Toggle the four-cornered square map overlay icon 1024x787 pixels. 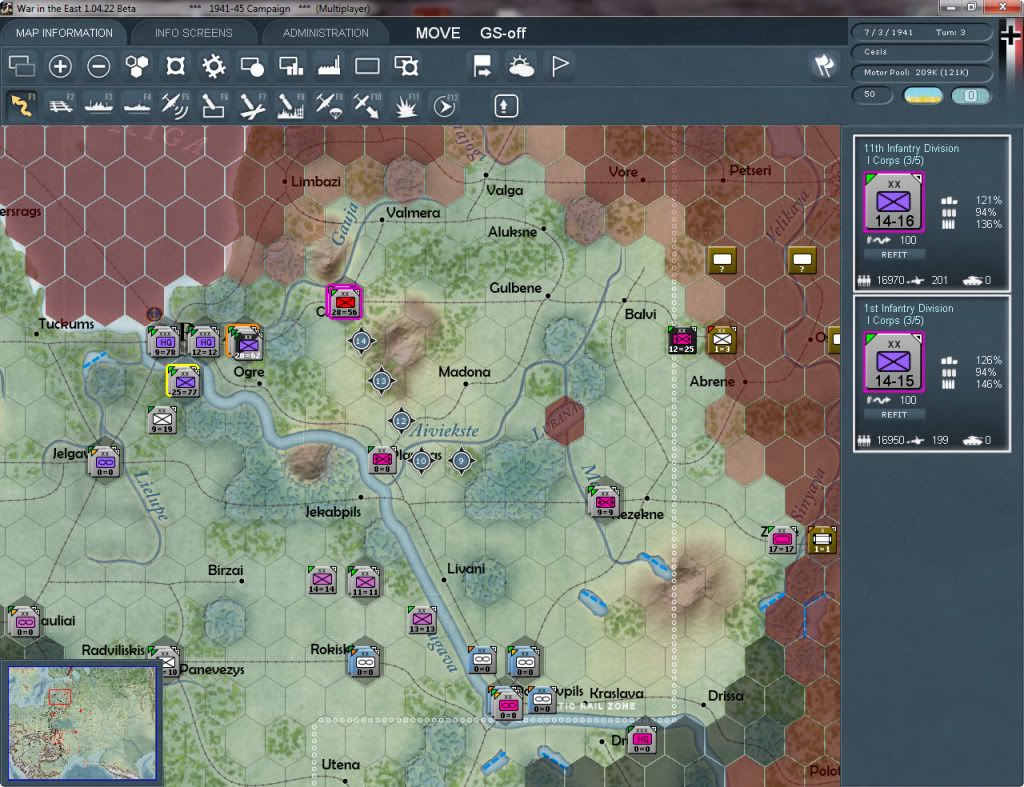(175, 66)
